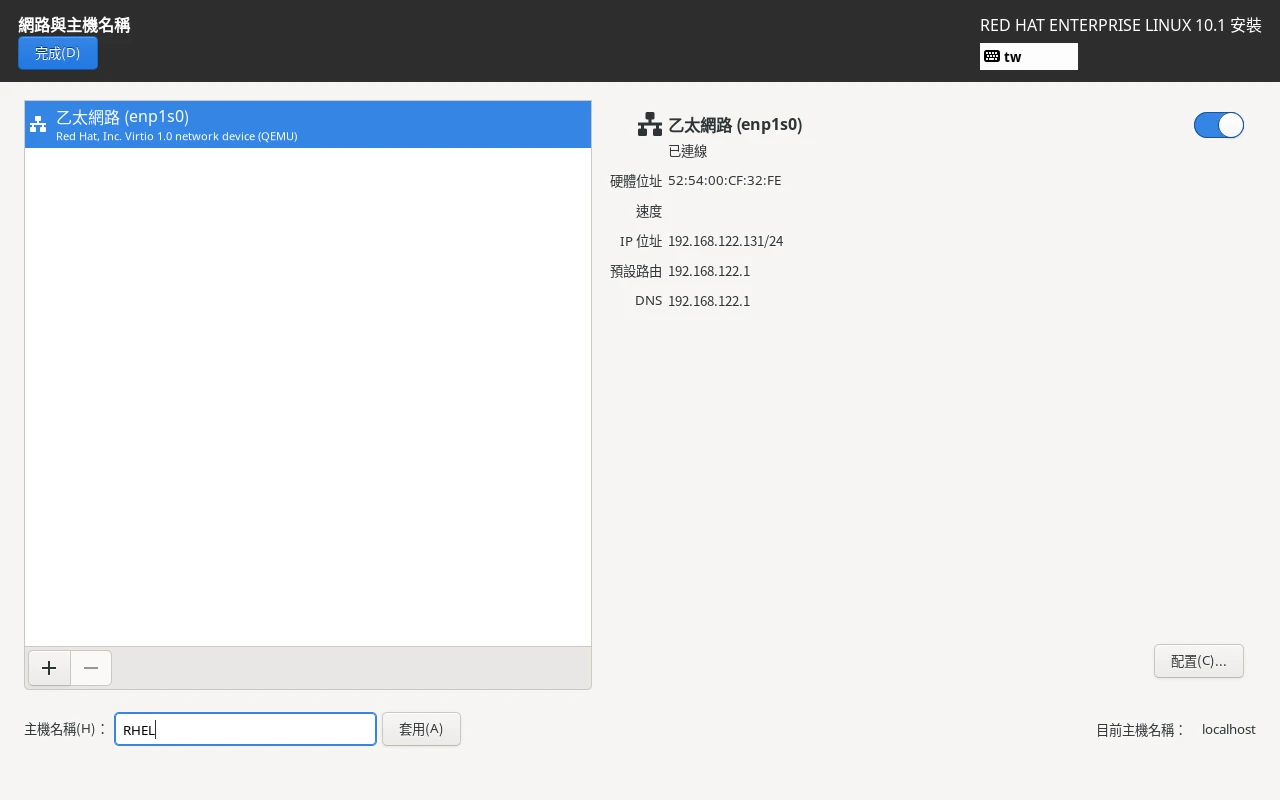This screenshot has height=800, width=1280.
Task: Click the 已連線 connection status text
Action: point(687,150)
